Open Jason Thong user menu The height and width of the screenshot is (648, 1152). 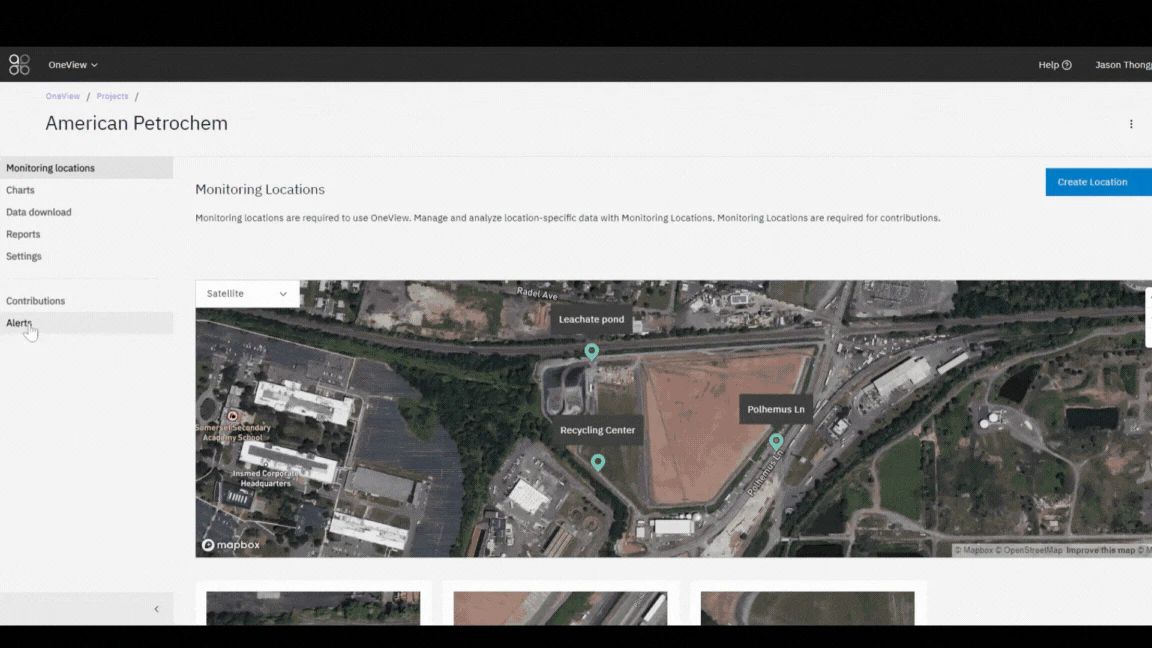point(1122,65)
